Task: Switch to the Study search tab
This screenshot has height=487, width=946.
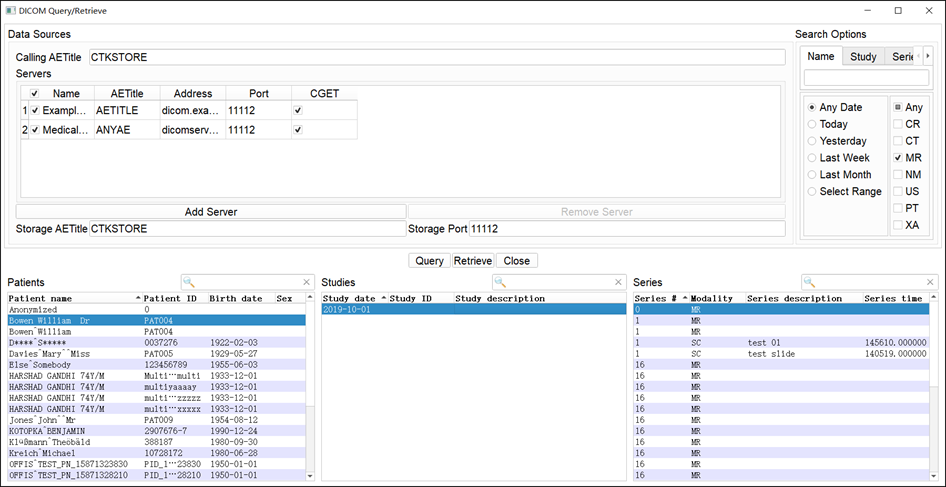Action: click(863, 57)
